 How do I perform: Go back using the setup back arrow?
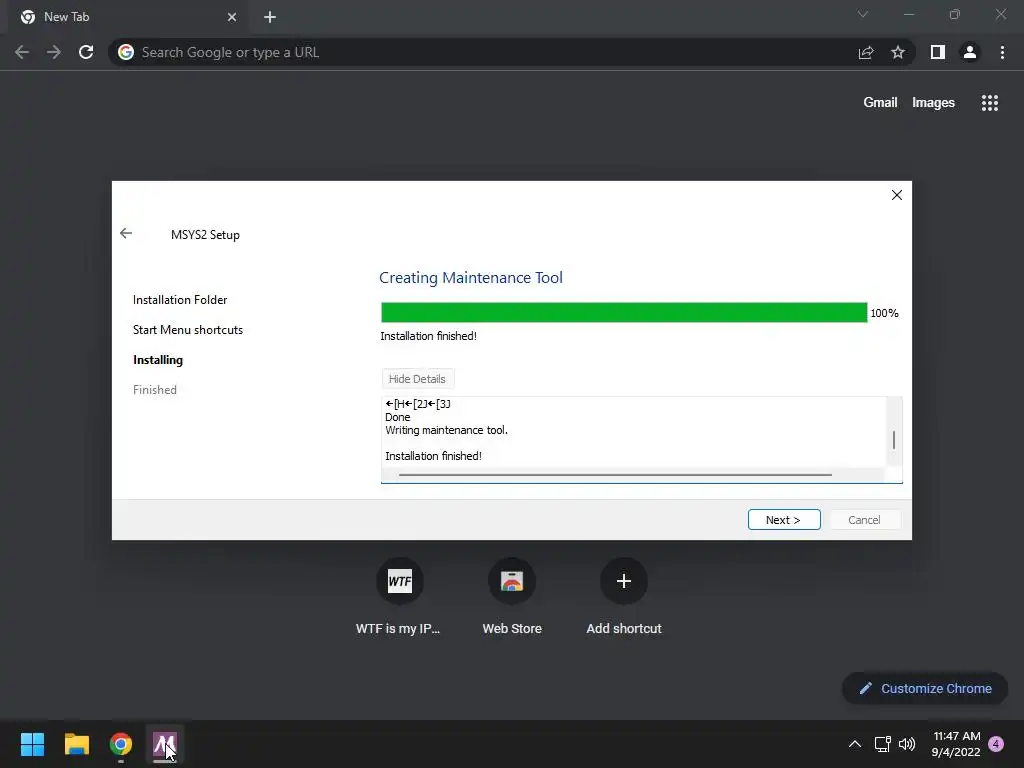pyautogui.click(x=126, y=233)
